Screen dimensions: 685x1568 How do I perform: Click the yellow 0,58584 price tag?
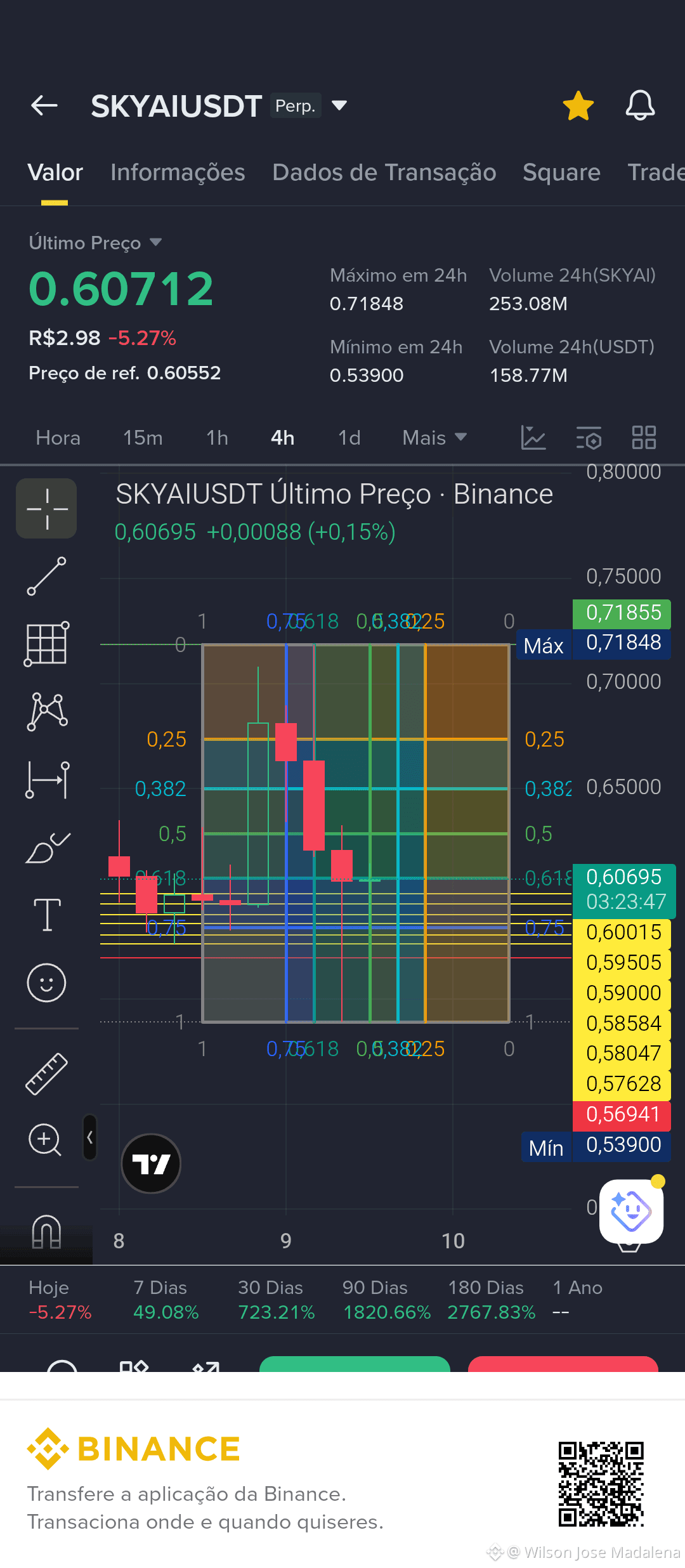click(x=622, y=1024)
